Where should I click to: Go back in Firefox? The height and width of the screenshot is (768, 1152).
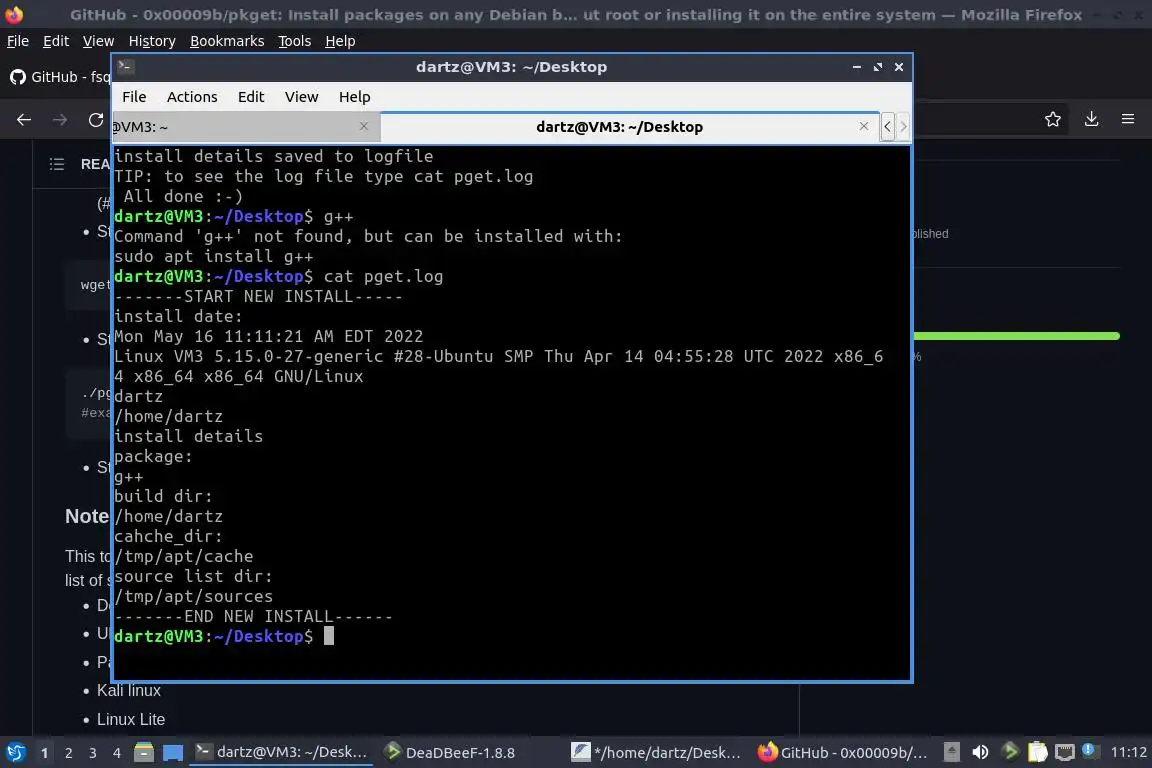click(x=24, y=119)
